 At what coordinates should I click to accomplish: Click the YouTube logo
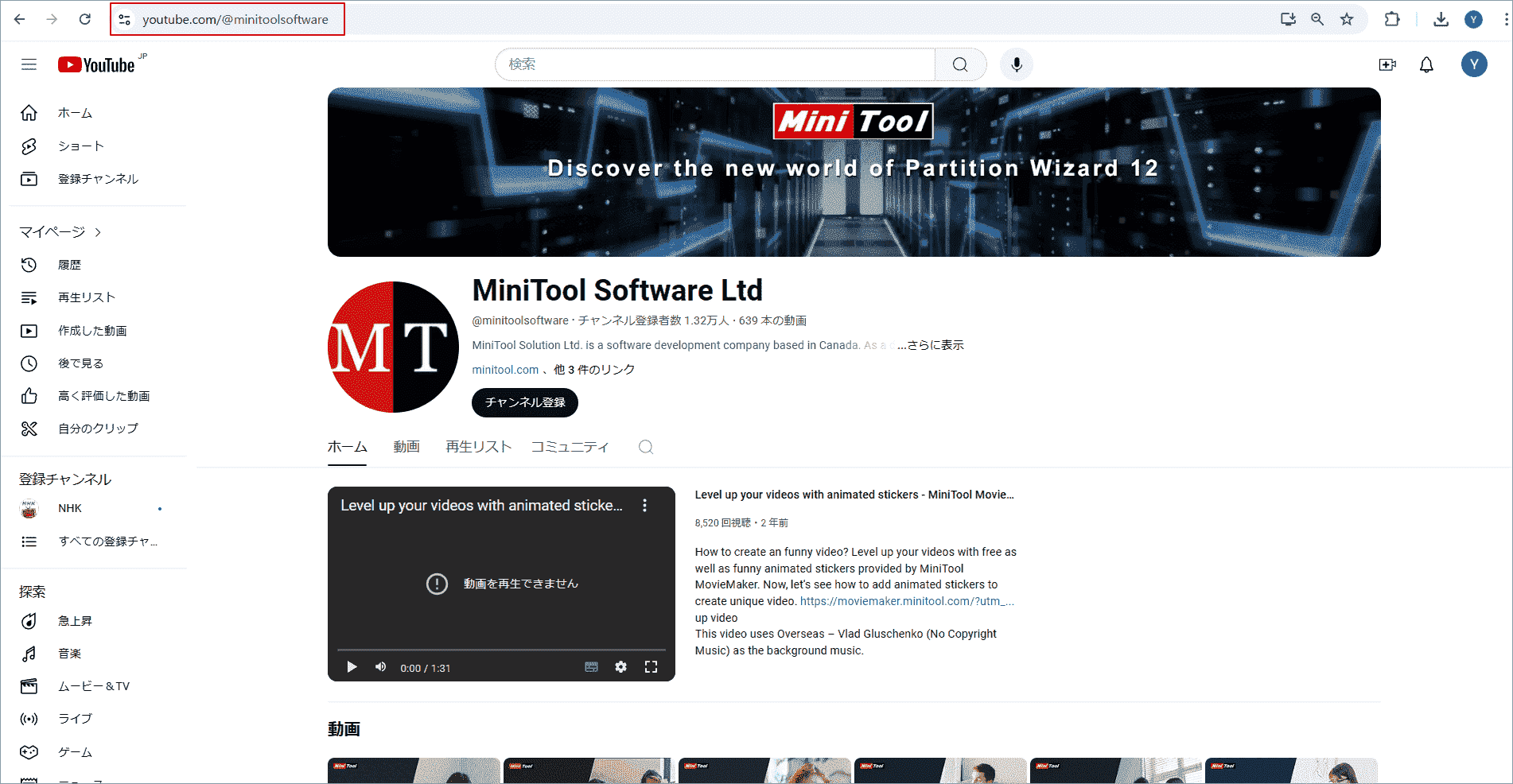(x=98, y=64)
